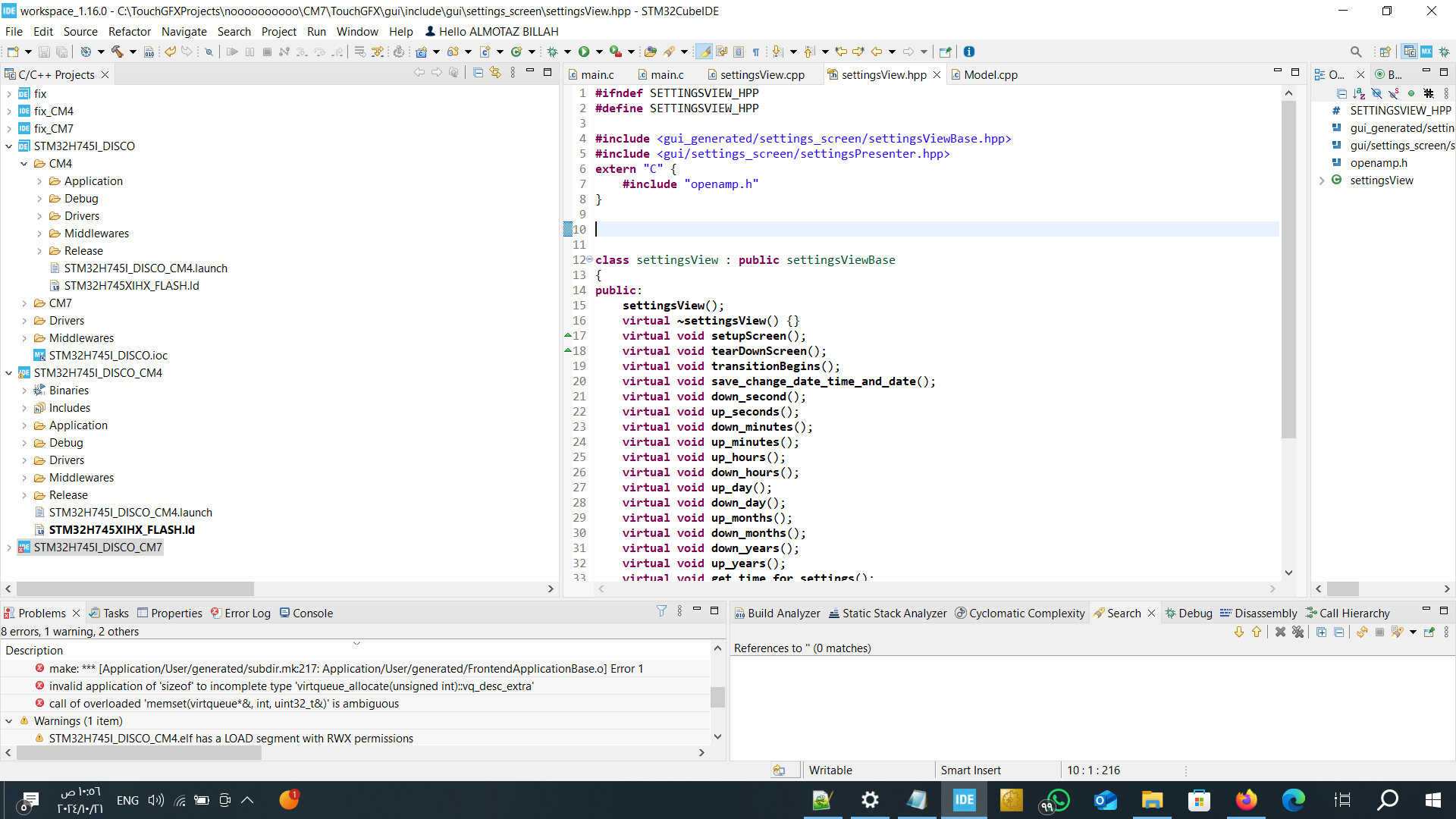Toggle the Filters icon in Problems view

click(x=661, y=611)
